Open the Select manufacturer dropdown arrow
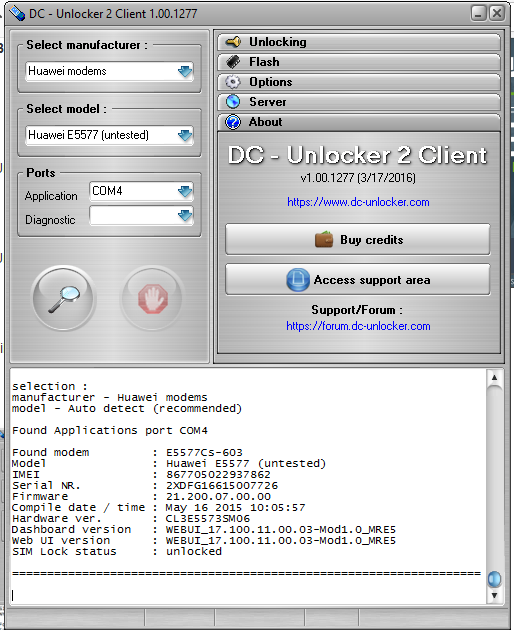The image size is (514, 630). 185,72
